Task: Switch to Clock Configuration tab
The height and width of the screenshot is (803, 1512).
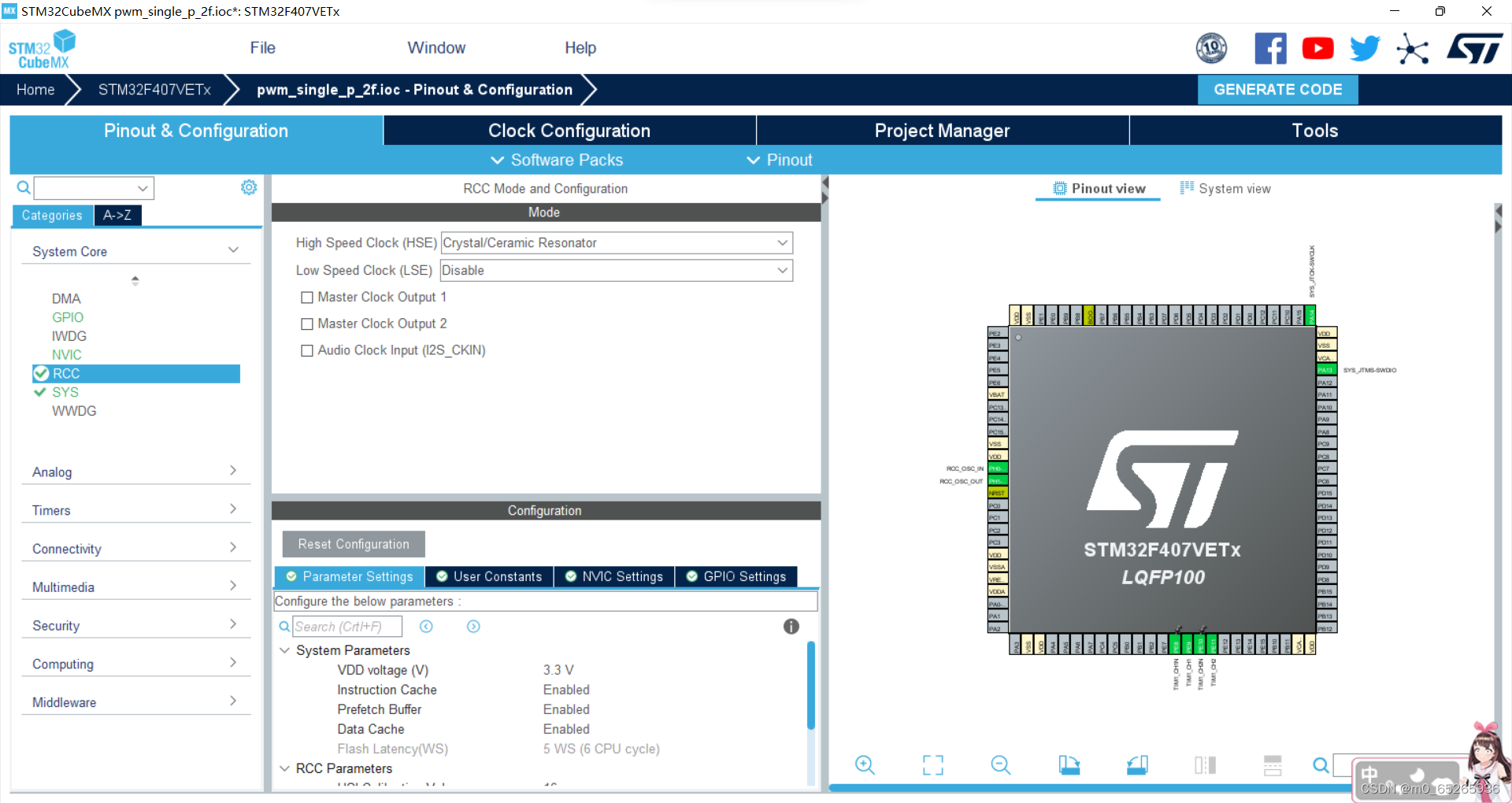Action: click(x=569, y=131)
